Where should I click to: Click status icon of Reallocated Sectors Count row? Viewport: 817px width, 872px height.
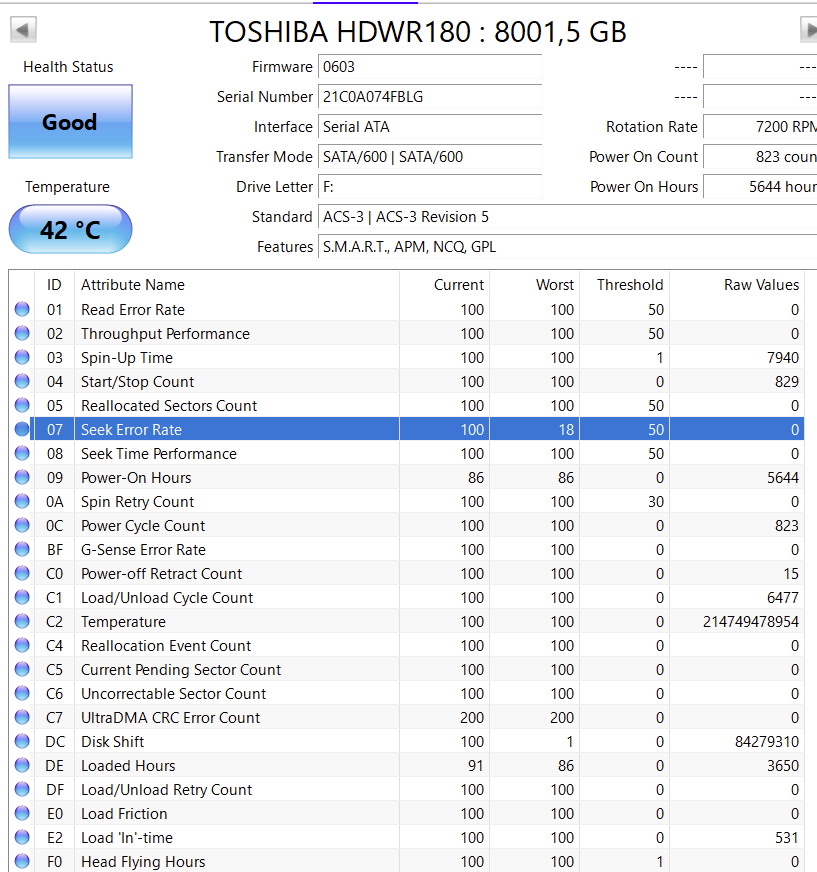tap(22, 405)
